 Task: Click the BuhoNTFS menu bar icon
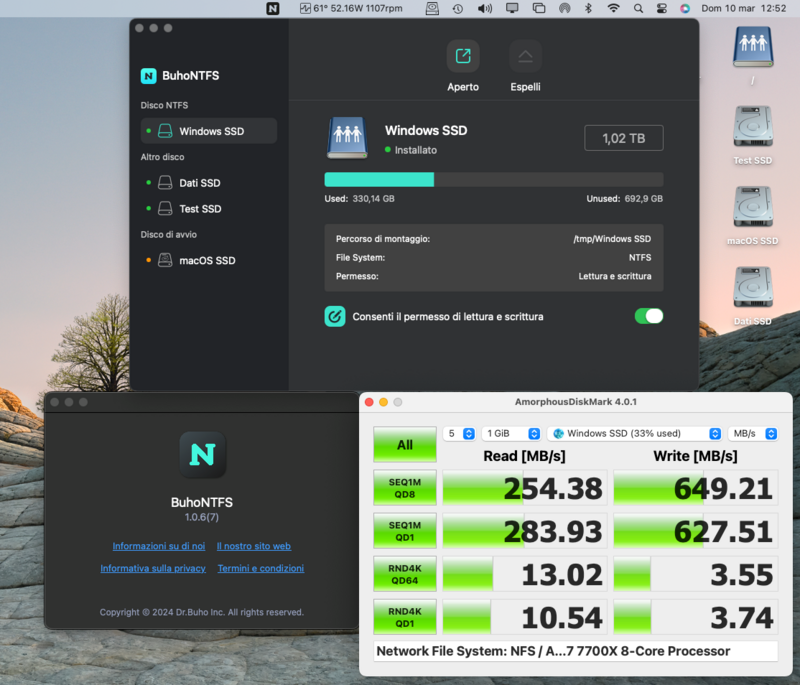tap(273, 8)
